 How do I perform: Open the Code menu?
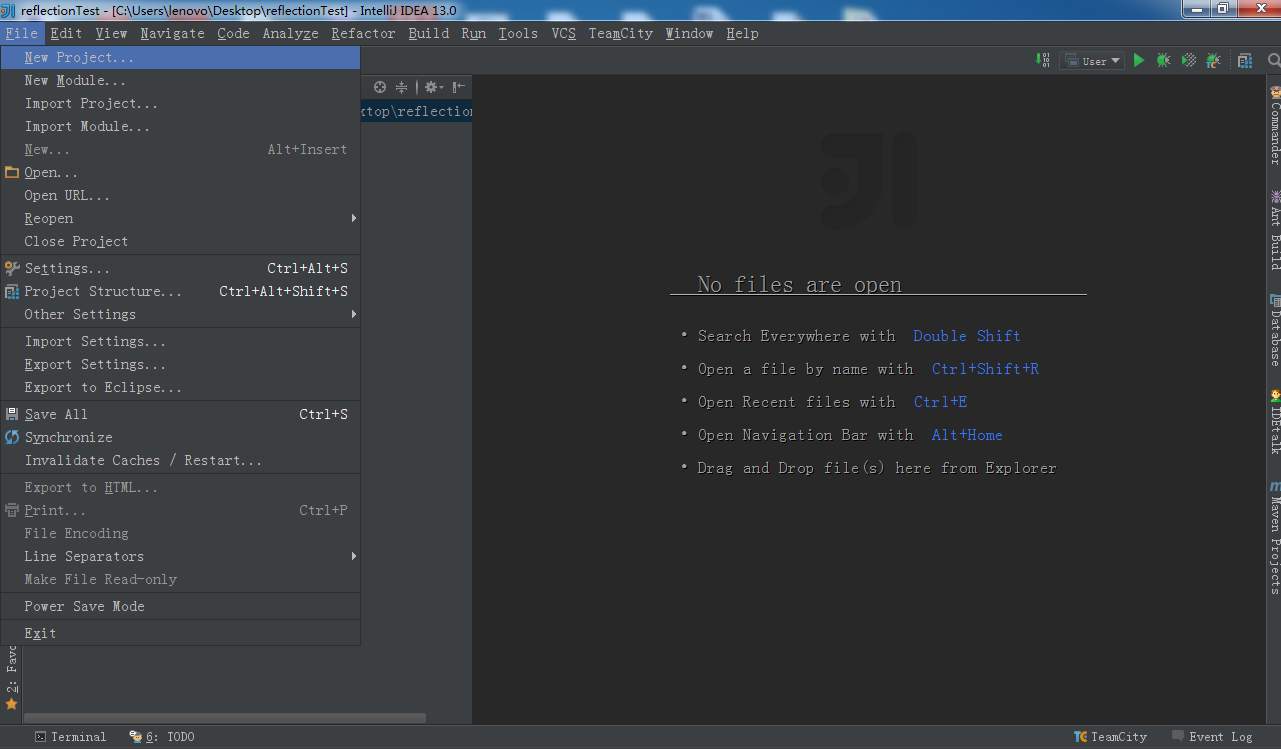click(x=233, y=33)
